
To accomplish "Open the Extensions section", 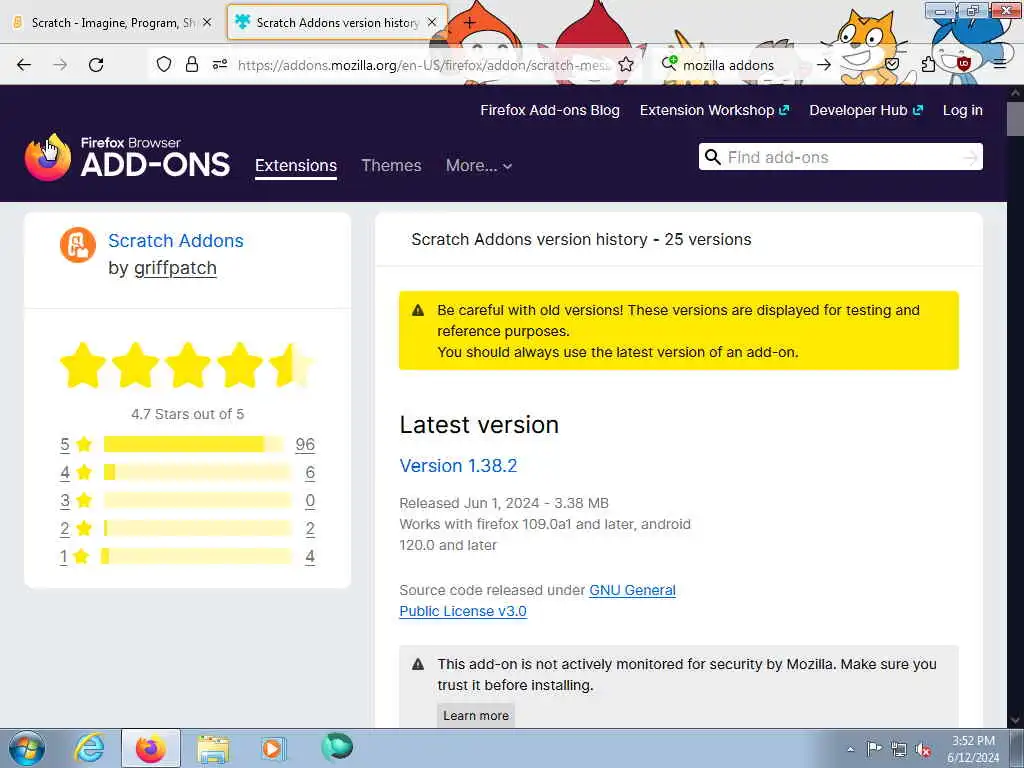I will coord(296,165).
